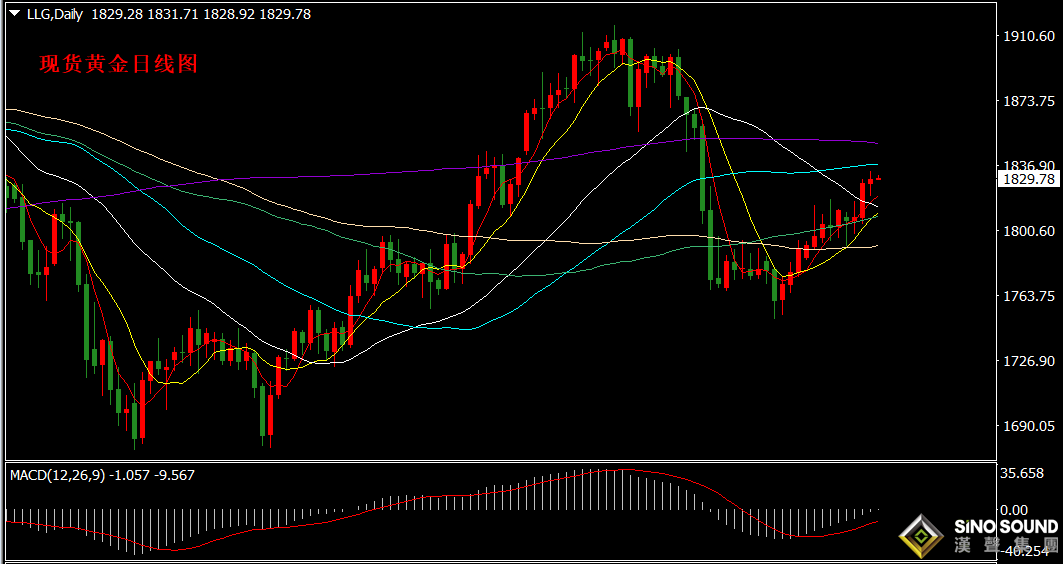
Task: Open the chart menu triangle beside LLG,Daily
Action: (14, 13)
